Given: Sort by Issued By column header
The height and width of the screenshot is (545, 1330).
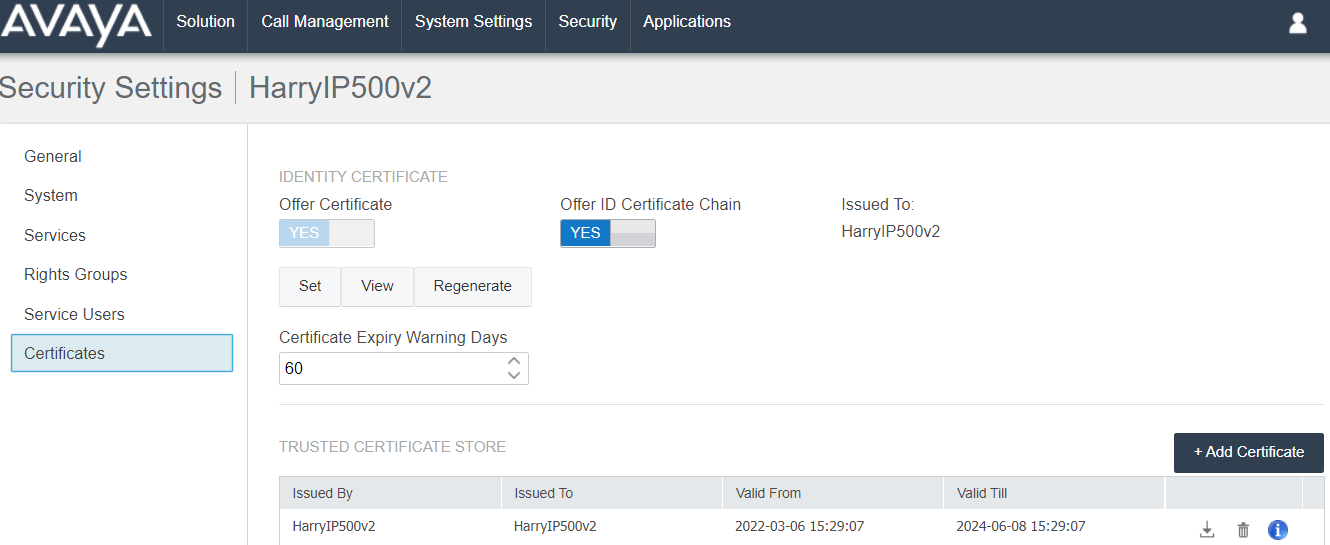Looking at the screenshot, I should tap(390, 493).
